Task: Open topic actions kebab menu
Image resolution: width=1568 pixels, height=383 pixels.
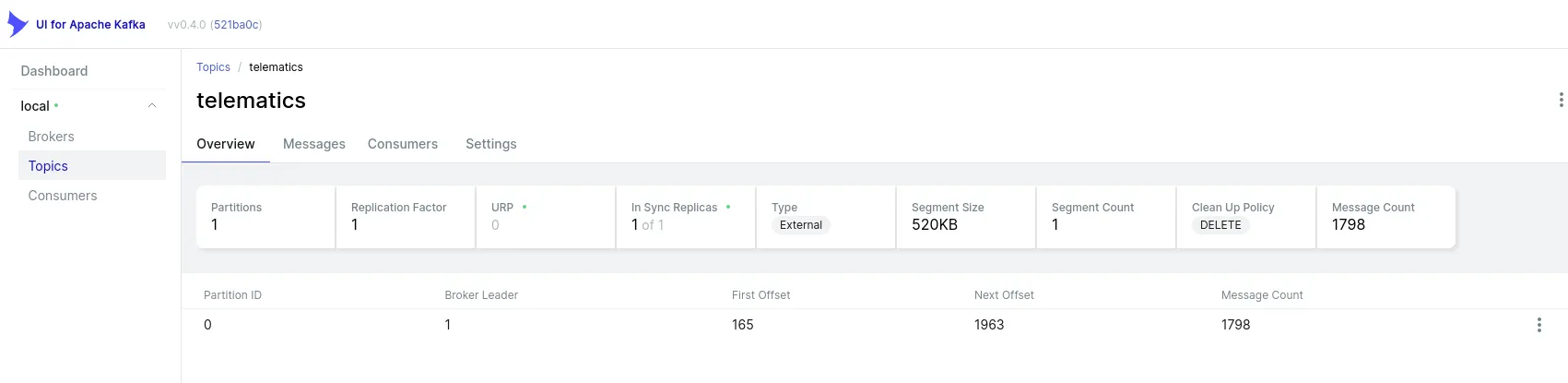Action: (x=1560, y=100)
